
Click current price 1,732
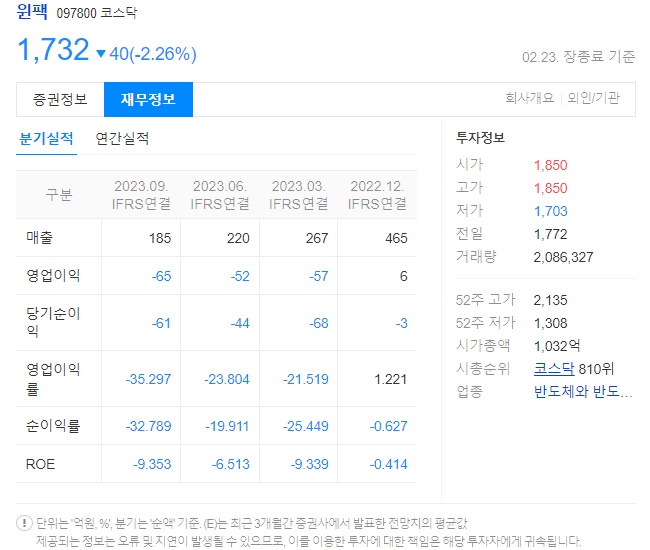click(53, 50)
